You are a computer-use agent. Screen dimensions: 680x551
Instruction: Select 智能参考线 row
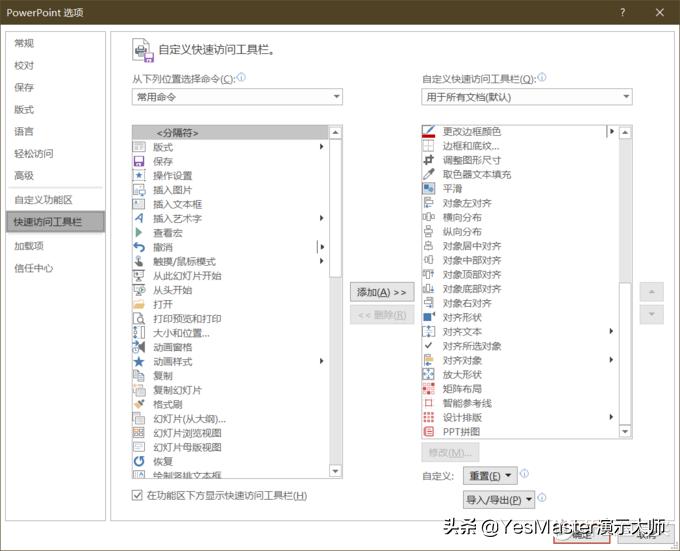coord(520,403)
